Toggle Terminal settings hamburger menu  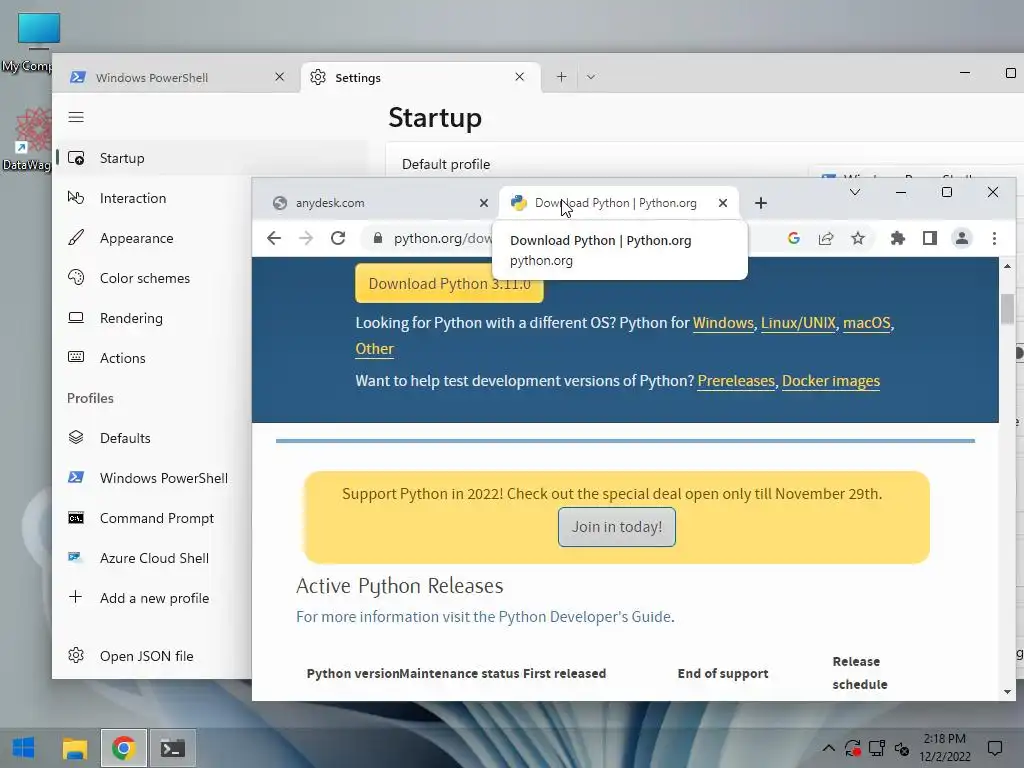76,117
